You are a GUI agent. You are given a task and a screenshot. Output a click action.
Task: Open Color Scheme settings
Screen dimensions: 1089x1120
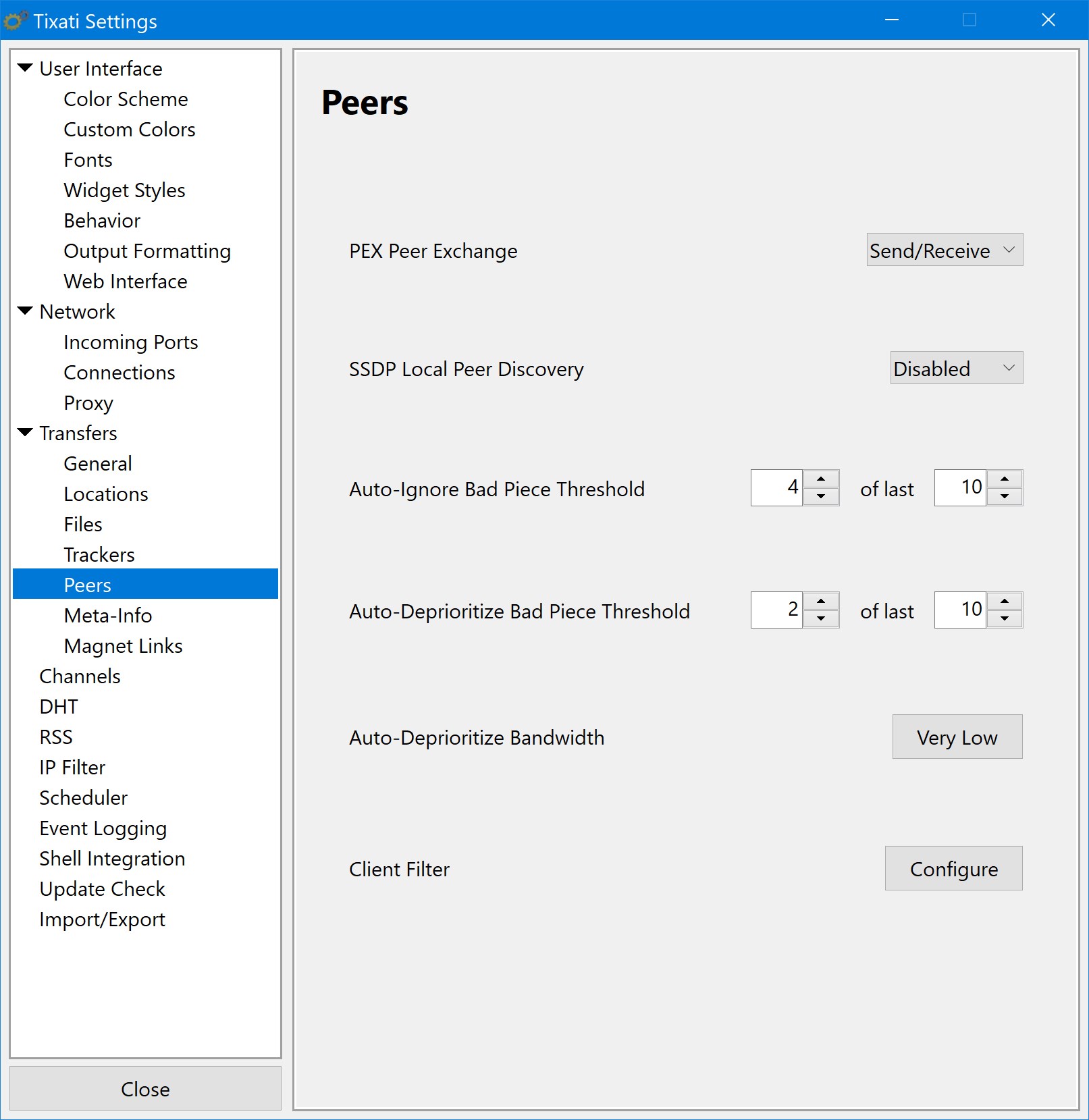pos(126,99)
